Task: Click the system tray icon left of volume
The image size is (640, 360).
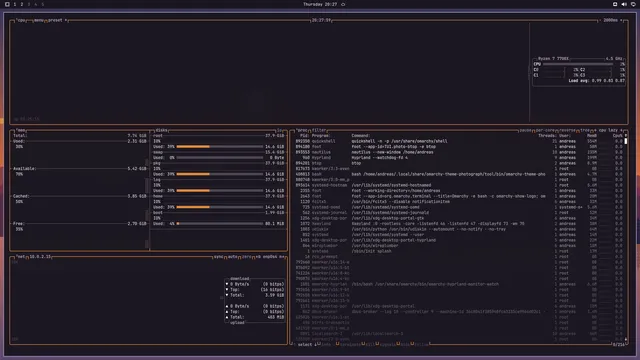Action: [x=615, y=4]
